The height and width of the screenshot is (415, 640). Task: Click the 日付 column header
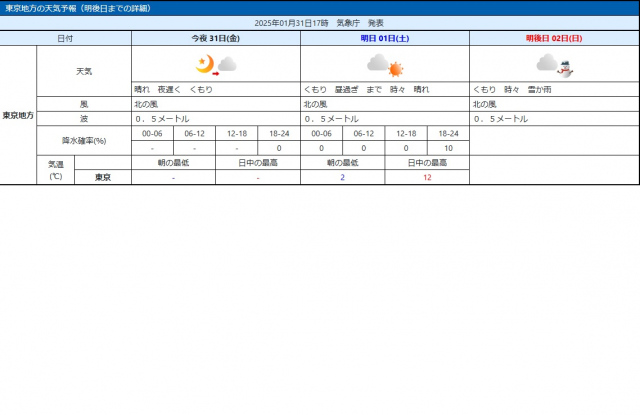point(65,38)
